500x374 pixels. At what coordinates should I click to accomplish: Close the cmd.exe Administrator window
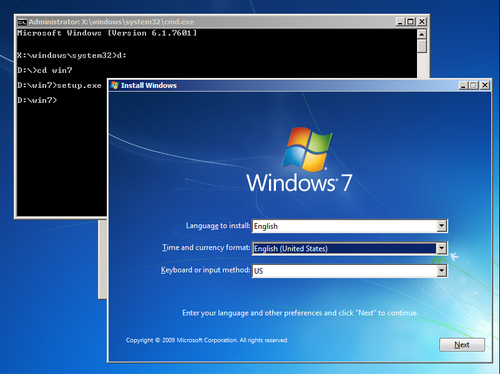tap(422, 22)
